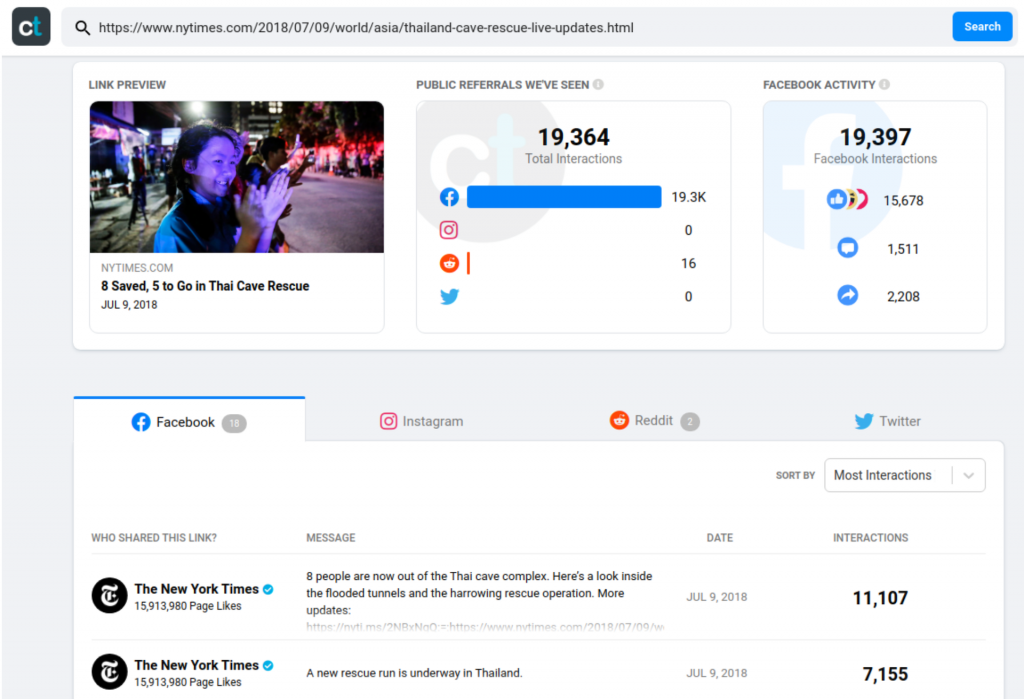
Task: Switch to the Instagram tab
Action: coord(422,421)
